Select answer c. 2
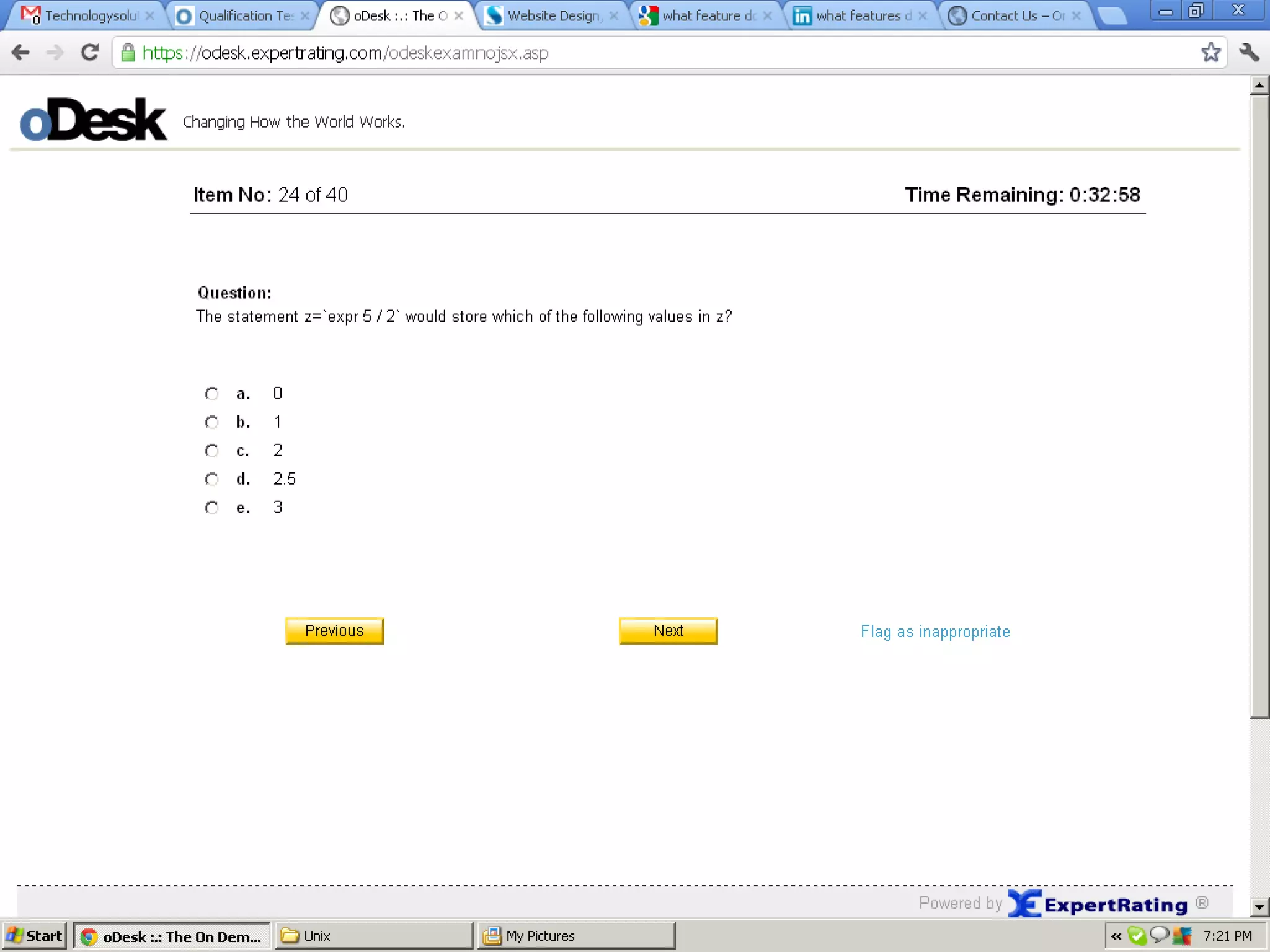 click(x=211, y=451)
